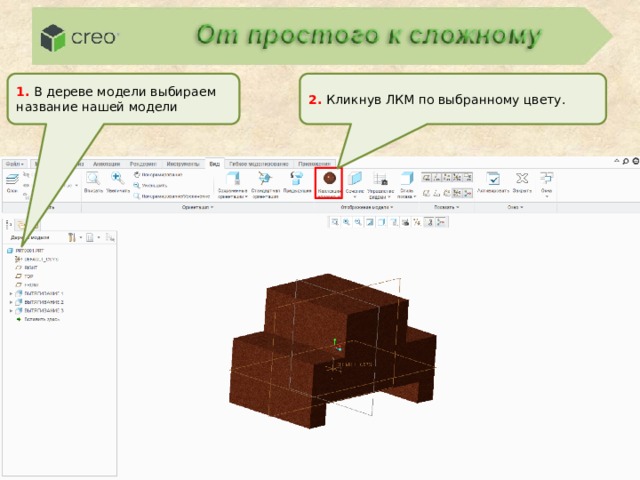Expand Показать group dropdown
640x480 pixels.
446,208
